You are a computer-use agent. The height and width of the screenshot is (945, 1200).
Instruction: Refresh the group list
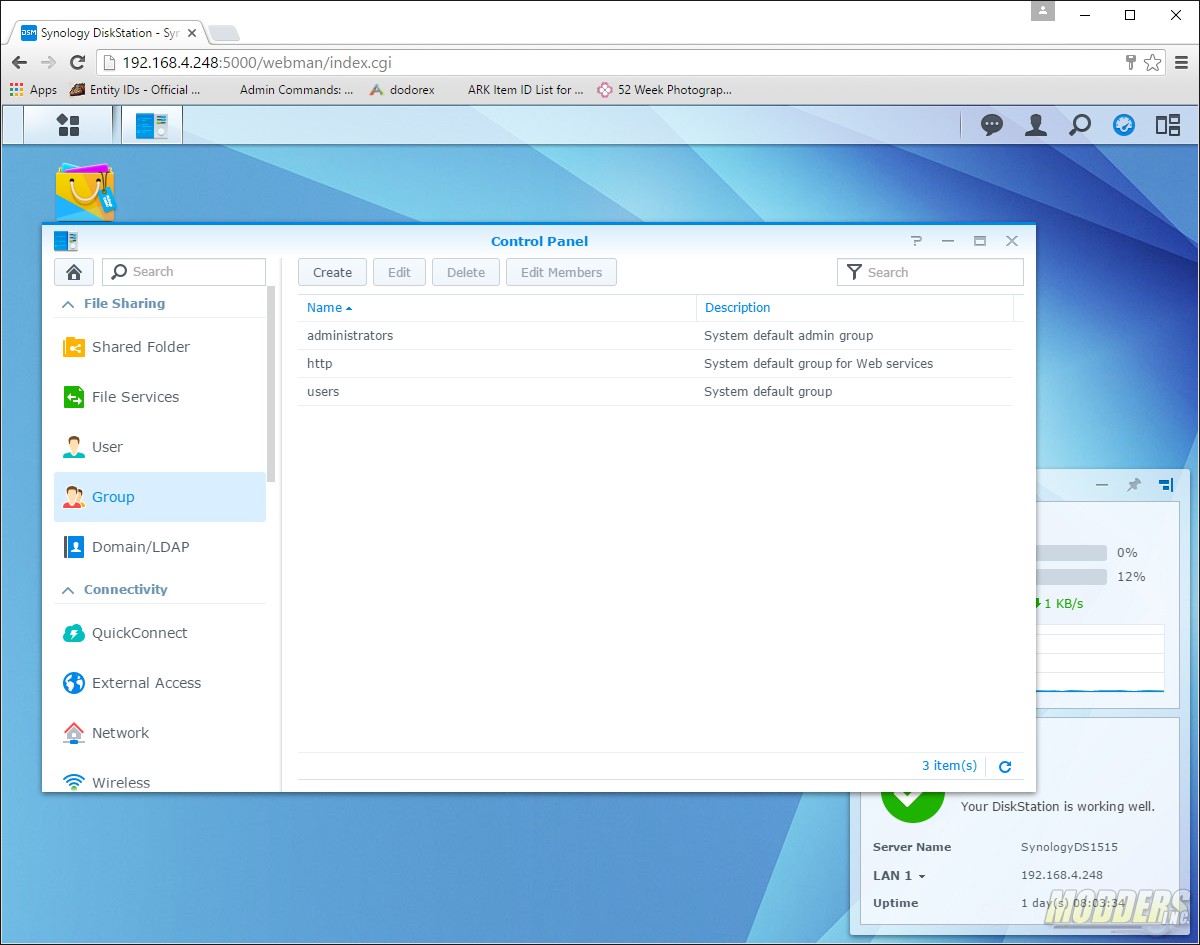[1005, 767]
